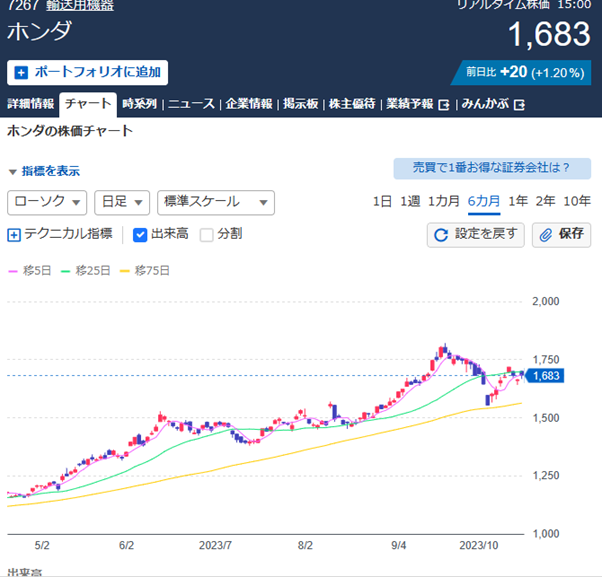Click the ホンダの株価チャート heading

click(x=70, y=131)
